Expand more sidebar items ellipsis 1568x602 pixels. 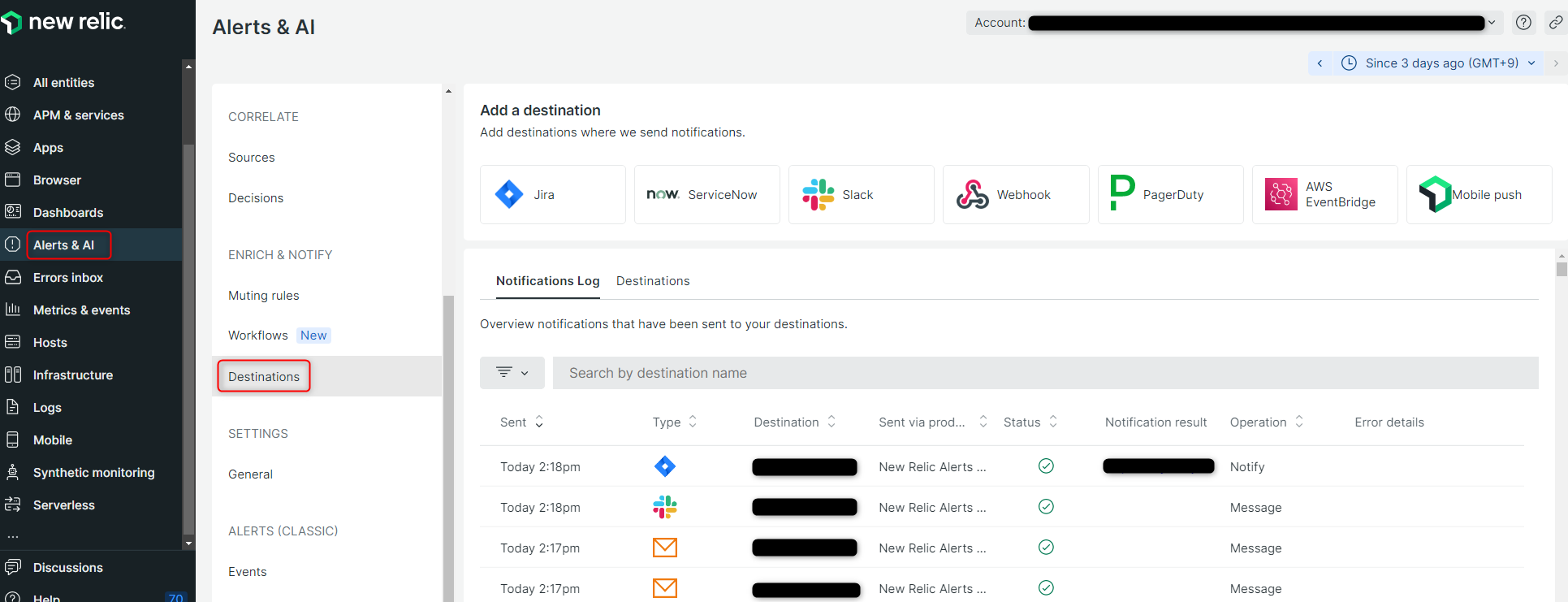coord(12,536)
